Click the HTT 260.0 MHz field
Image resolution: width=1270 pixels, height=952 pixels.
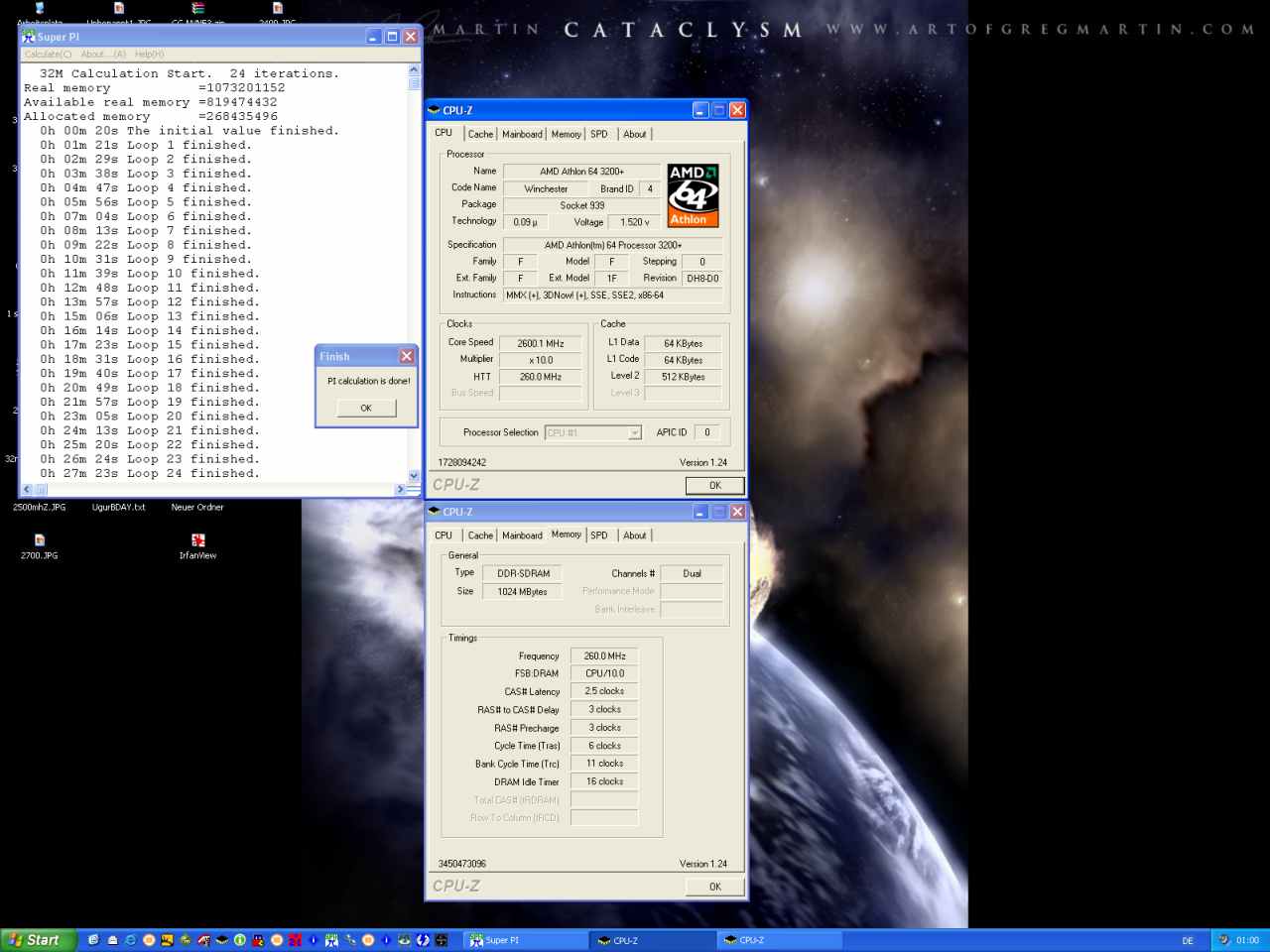tap(541, 377)
